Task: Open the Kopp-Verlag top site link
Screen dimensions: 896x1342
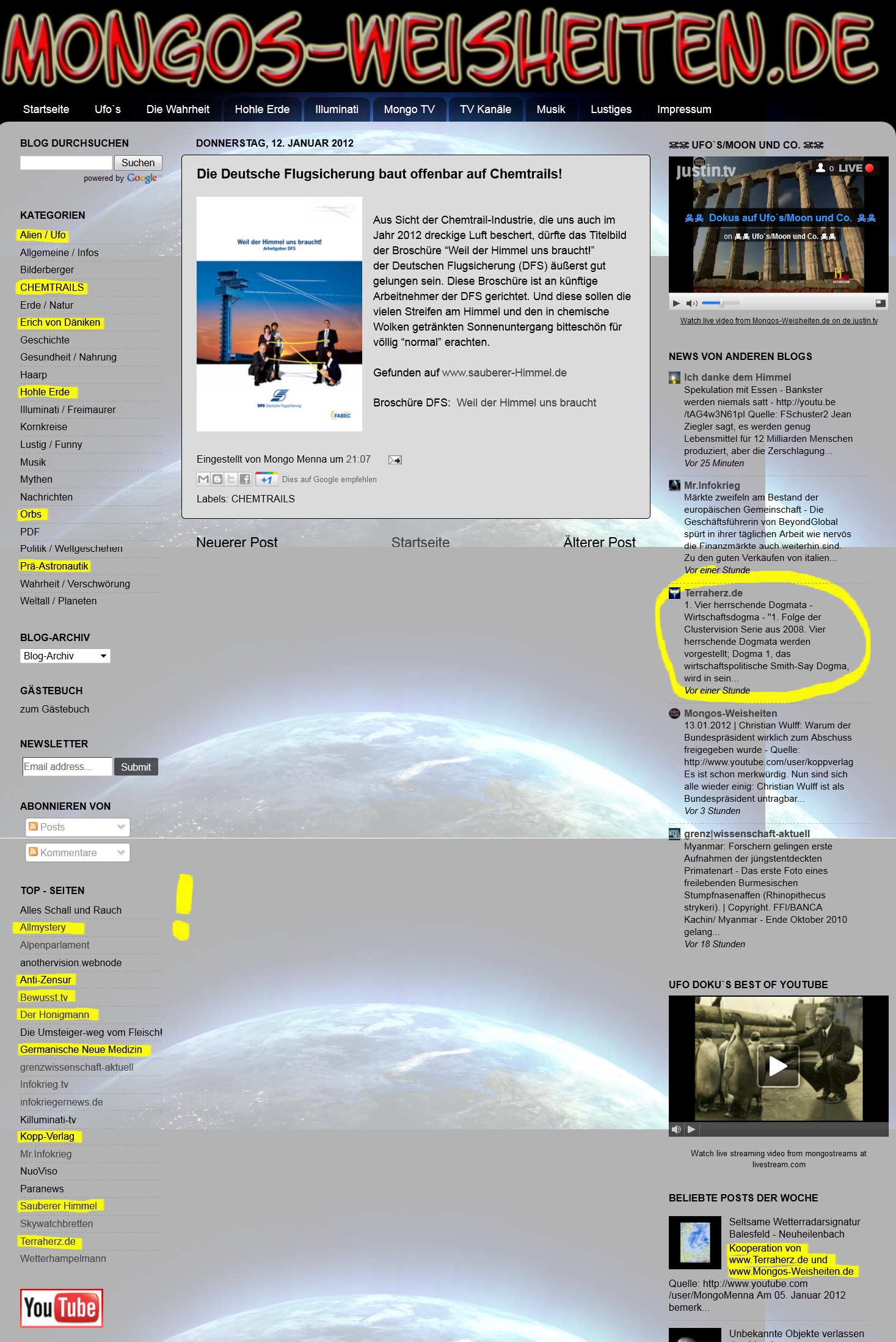Action: click(x=47, y=1136)
